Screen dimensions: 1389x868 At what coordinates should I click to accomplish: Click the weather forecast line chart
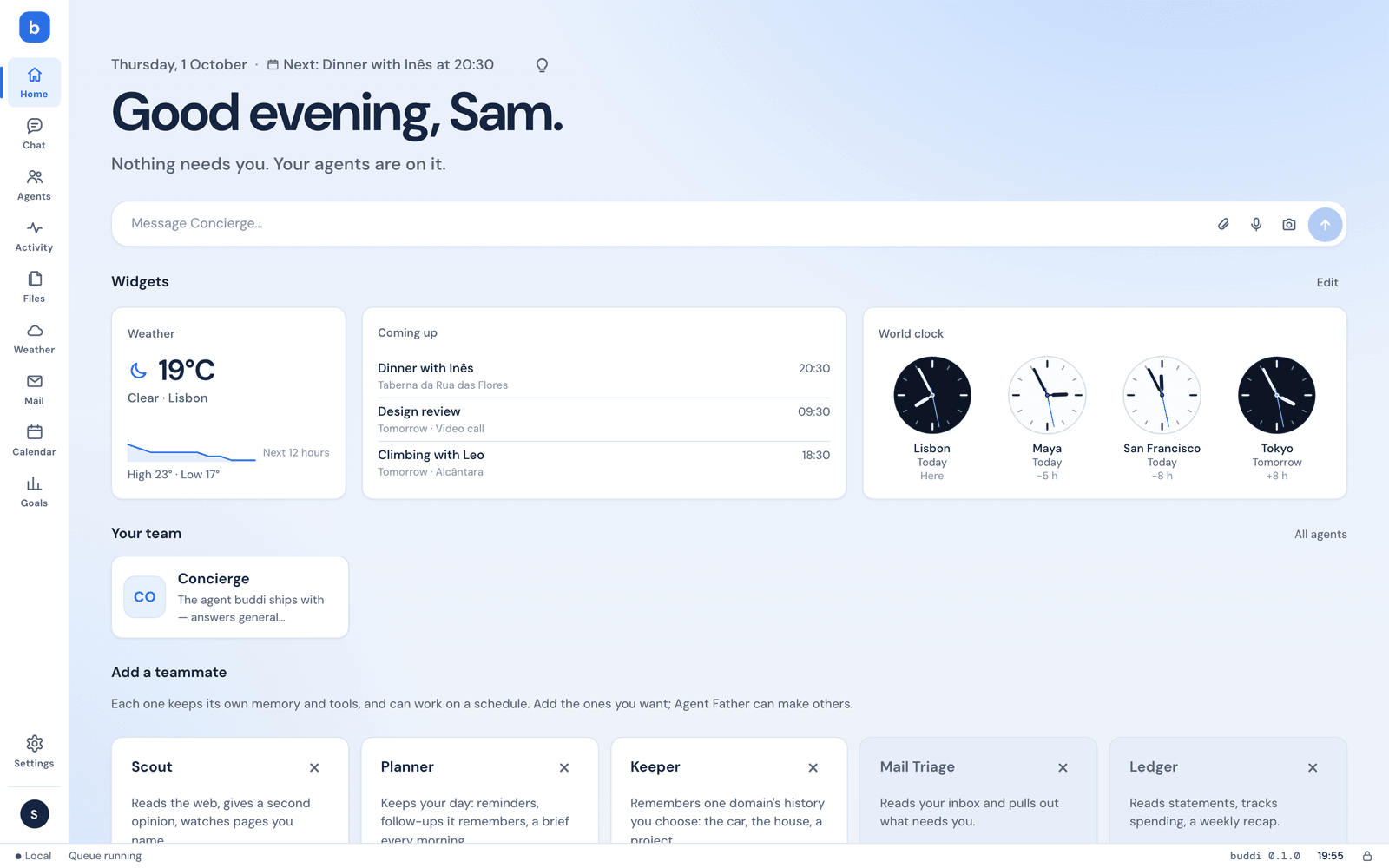point(192,452)
